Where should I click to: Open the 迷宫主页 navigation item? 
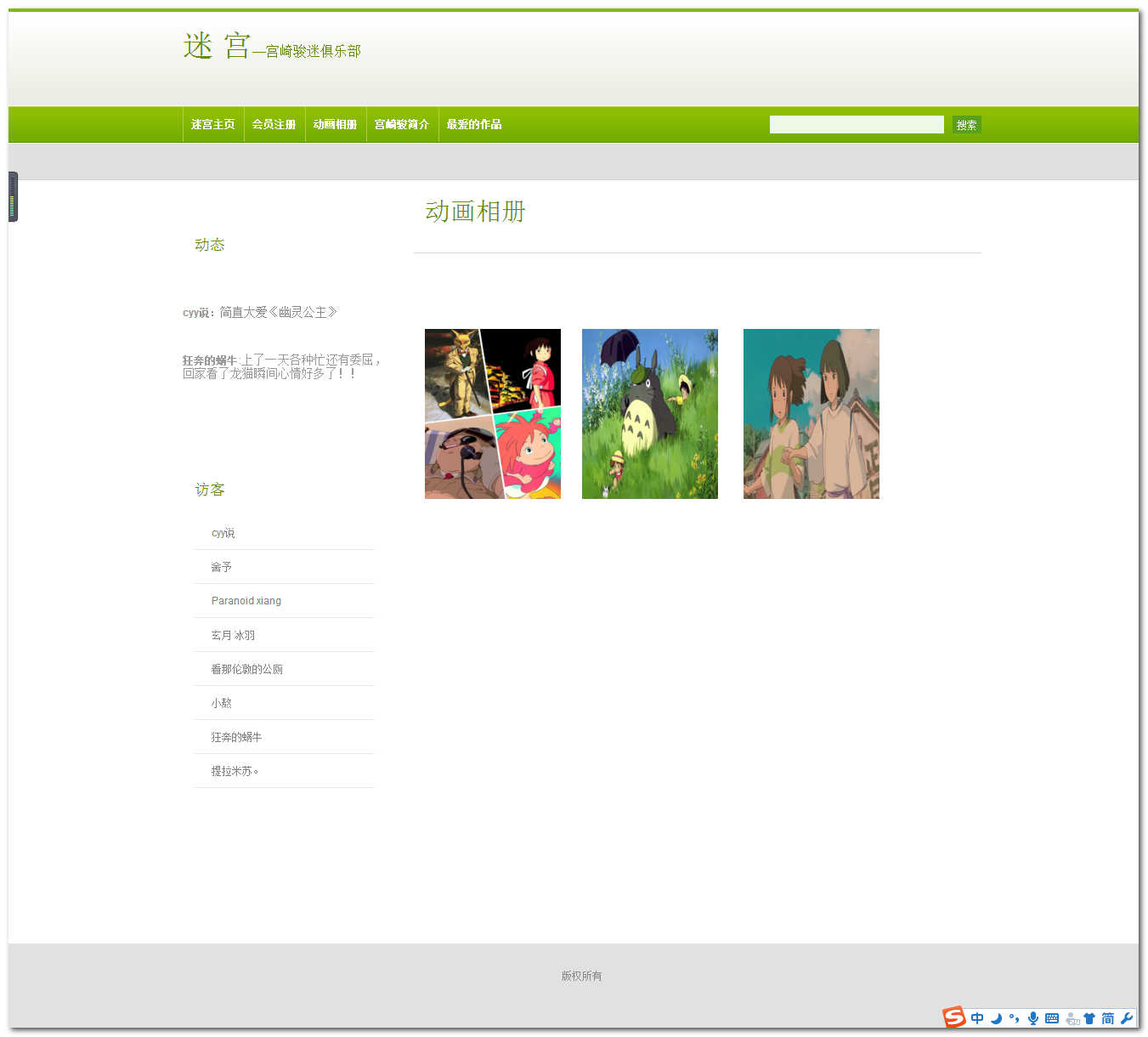point(213,124)
